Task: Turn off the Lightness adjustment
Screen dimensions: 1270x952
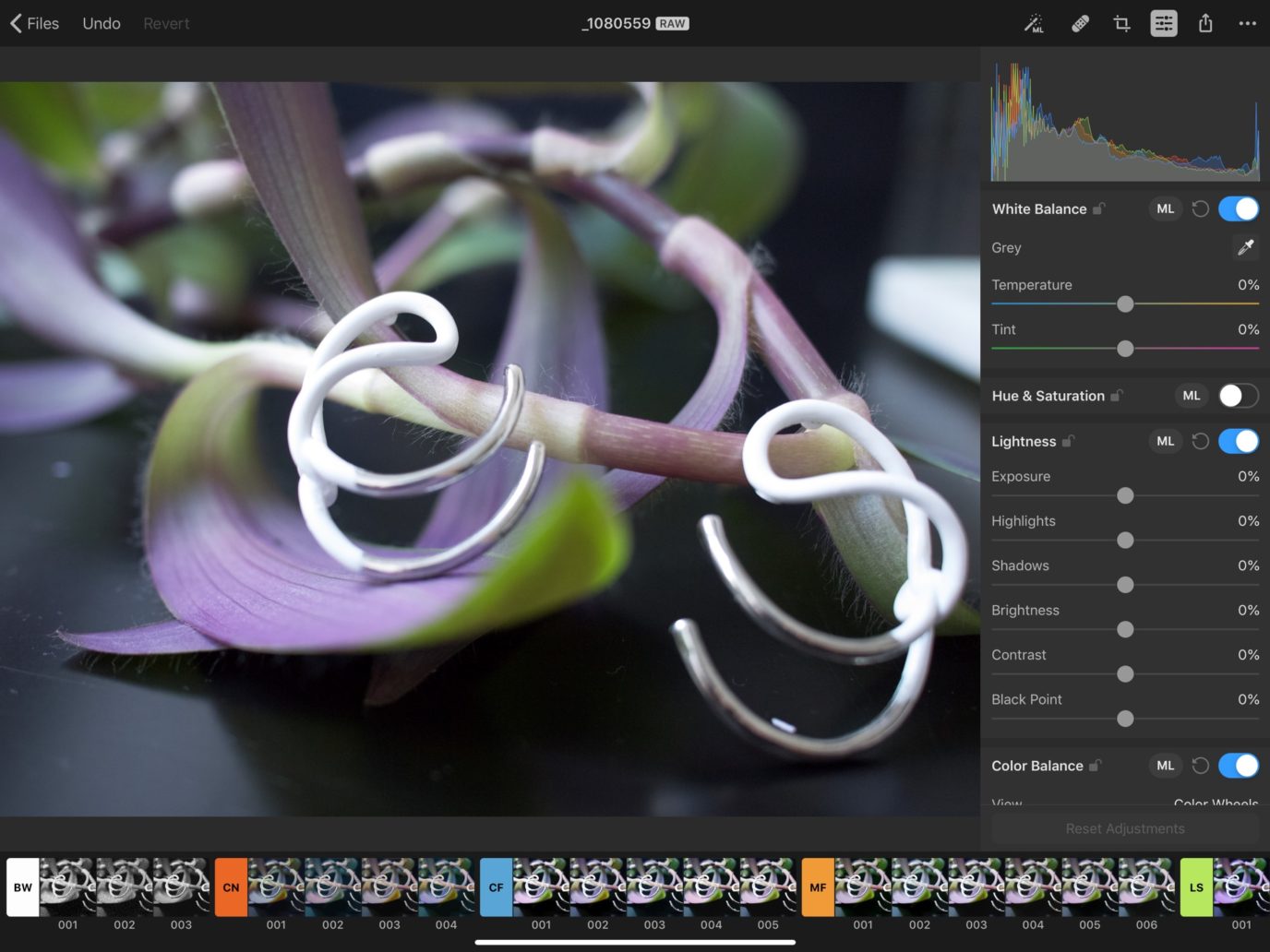Action: (1238, 441)
